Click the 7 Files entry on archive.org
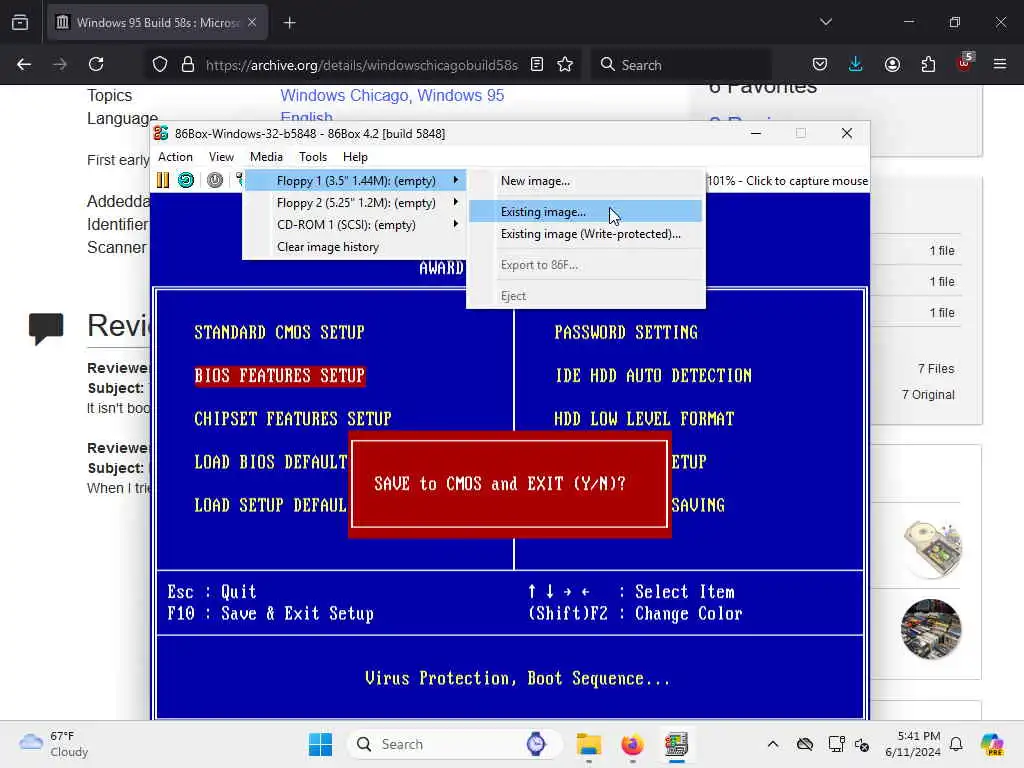The height and width of the screenshot is (768, 1024). point(936,369)
